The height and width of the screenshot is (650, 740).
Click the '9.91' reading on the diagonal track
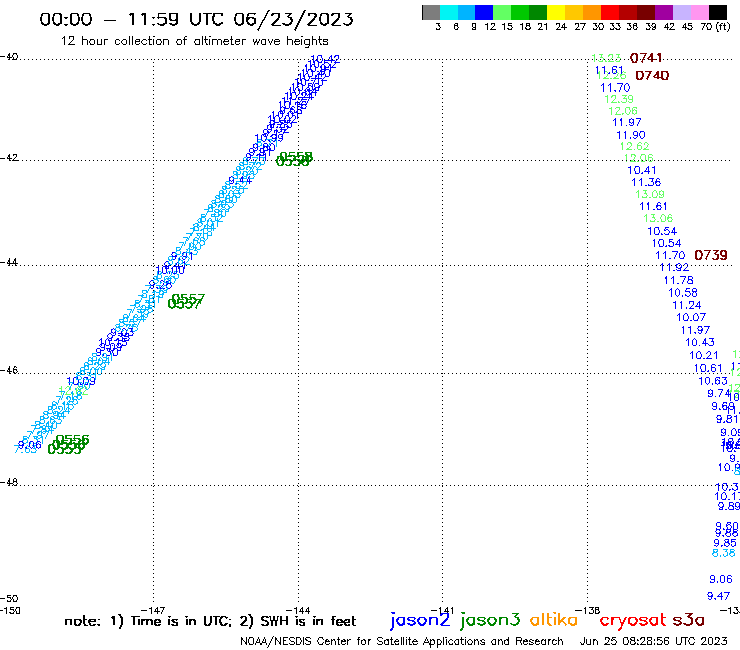pos(182,257)
